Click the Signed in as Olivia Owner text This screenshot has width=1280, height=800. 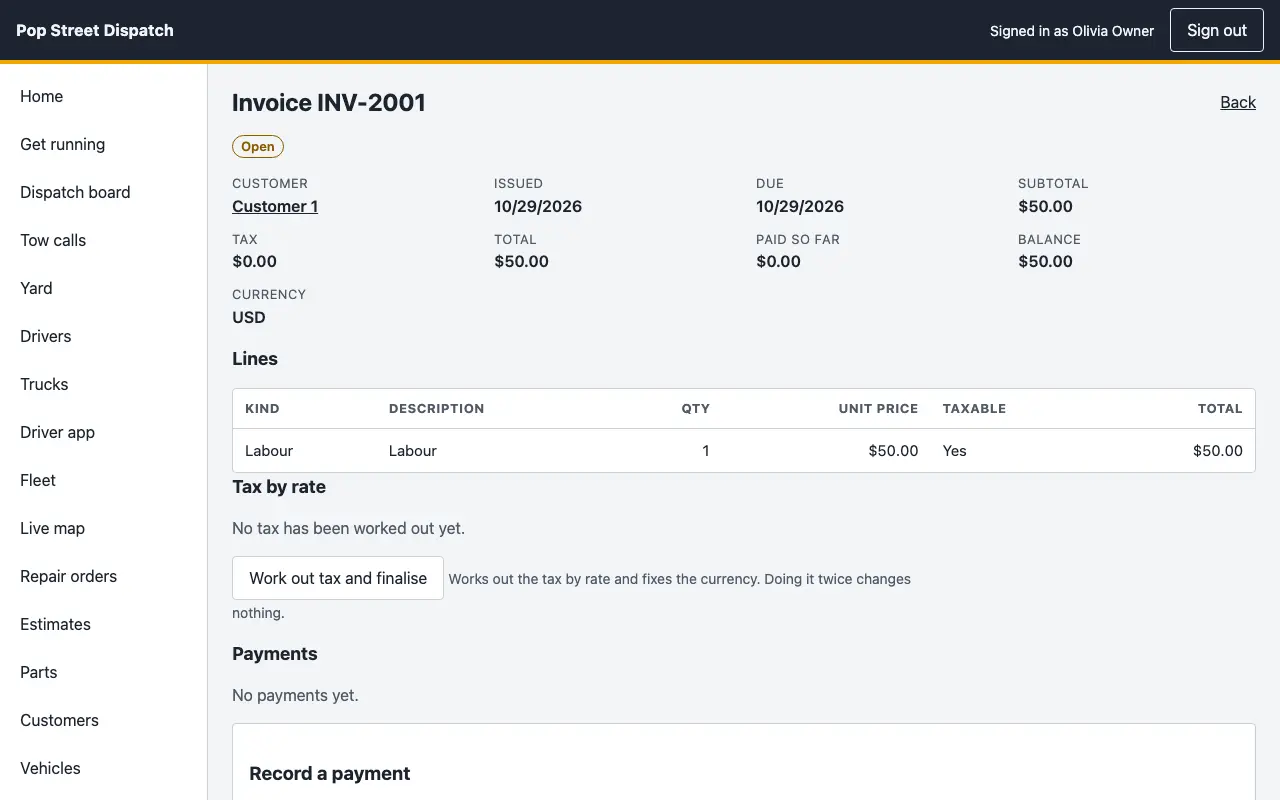coord(1072,31)
